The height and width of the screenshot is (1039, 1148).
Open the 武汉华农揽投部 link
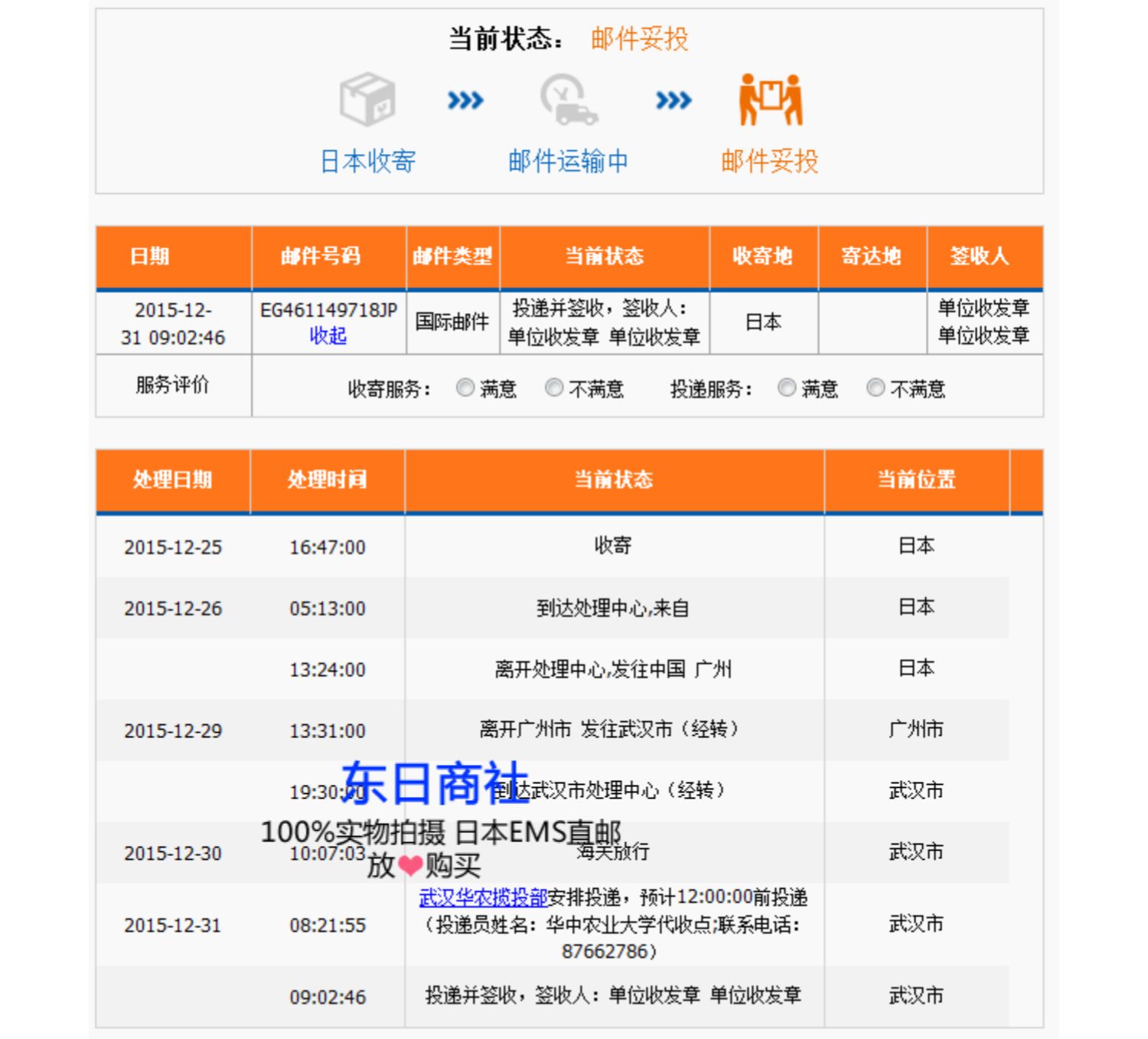tap(483, 897)
